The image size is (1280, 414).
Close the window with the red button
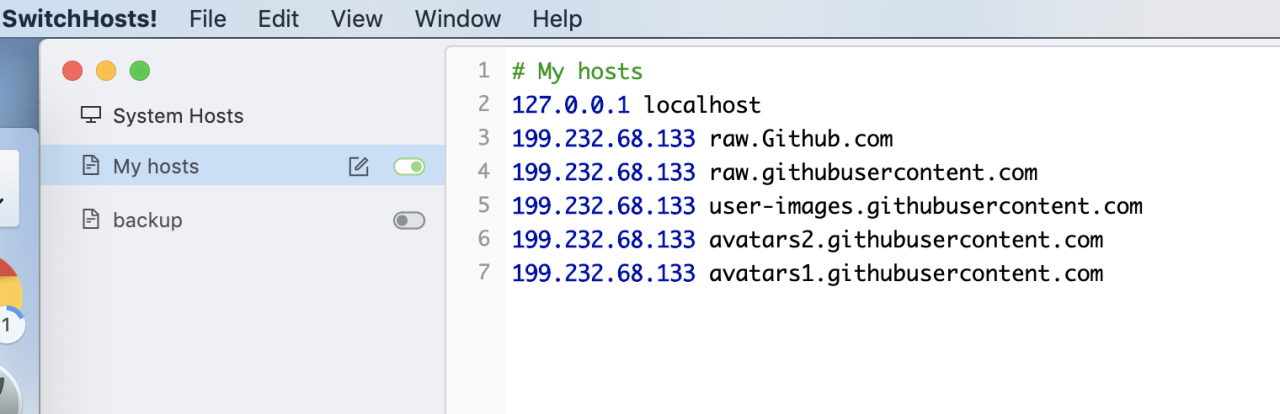tap(72, 71)
